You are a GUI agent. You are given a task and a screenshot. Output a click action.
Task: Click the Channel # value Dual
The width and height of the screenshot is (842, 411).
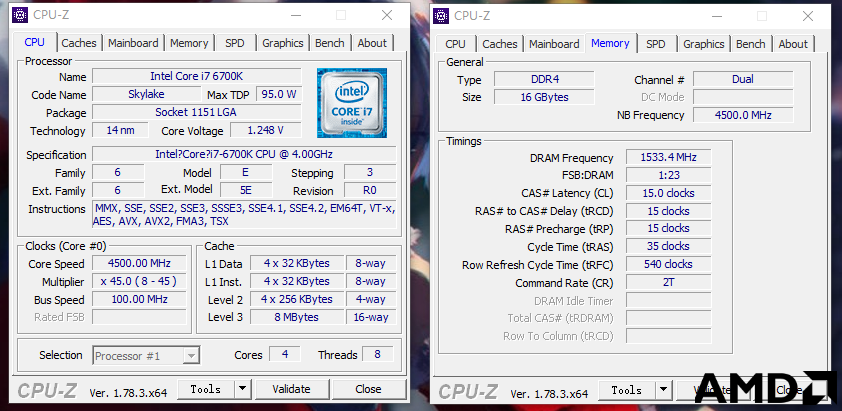(743, 80)
